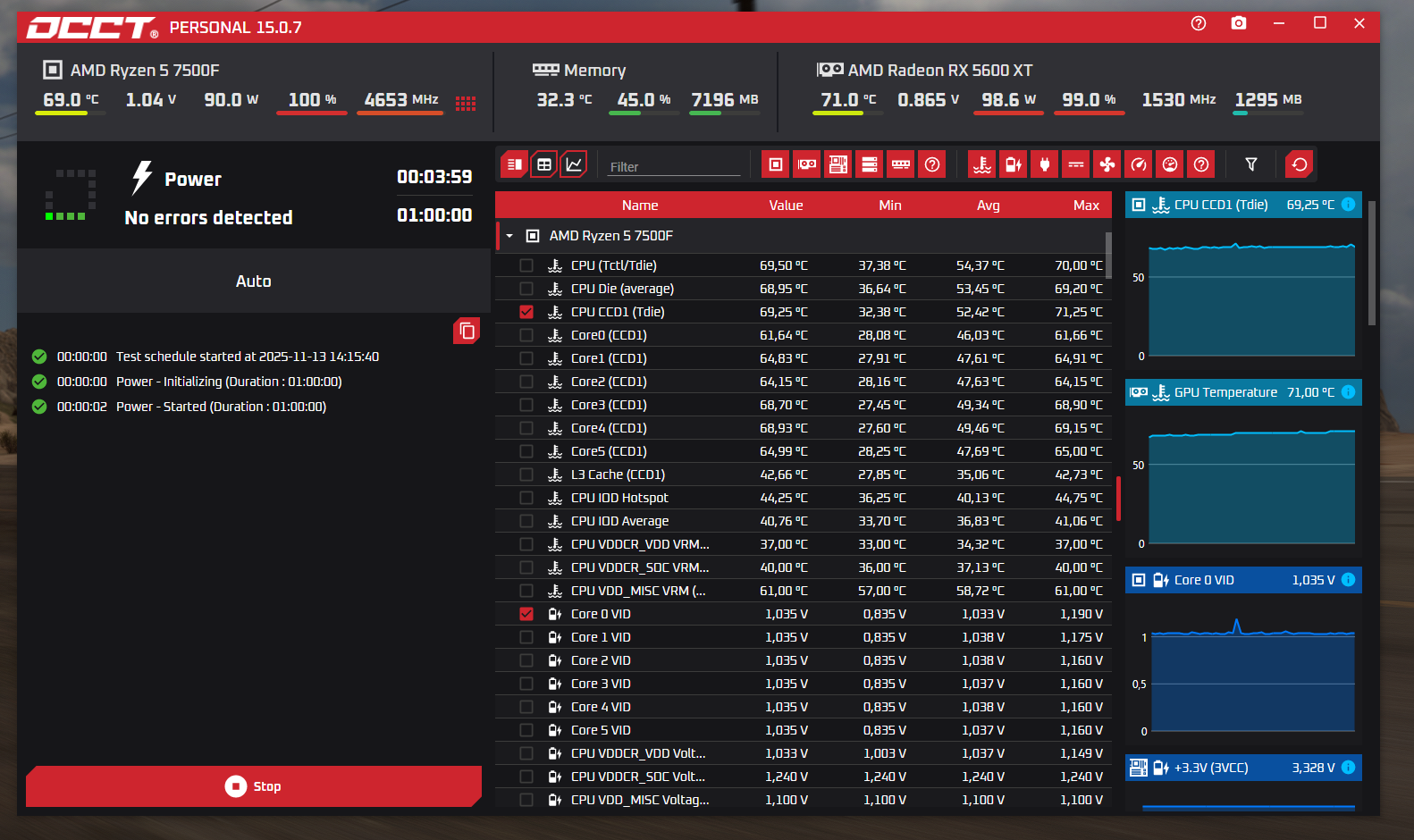Filter sensors by memory module component
This screenshot has height=840, width=1414.
[901, 164]
